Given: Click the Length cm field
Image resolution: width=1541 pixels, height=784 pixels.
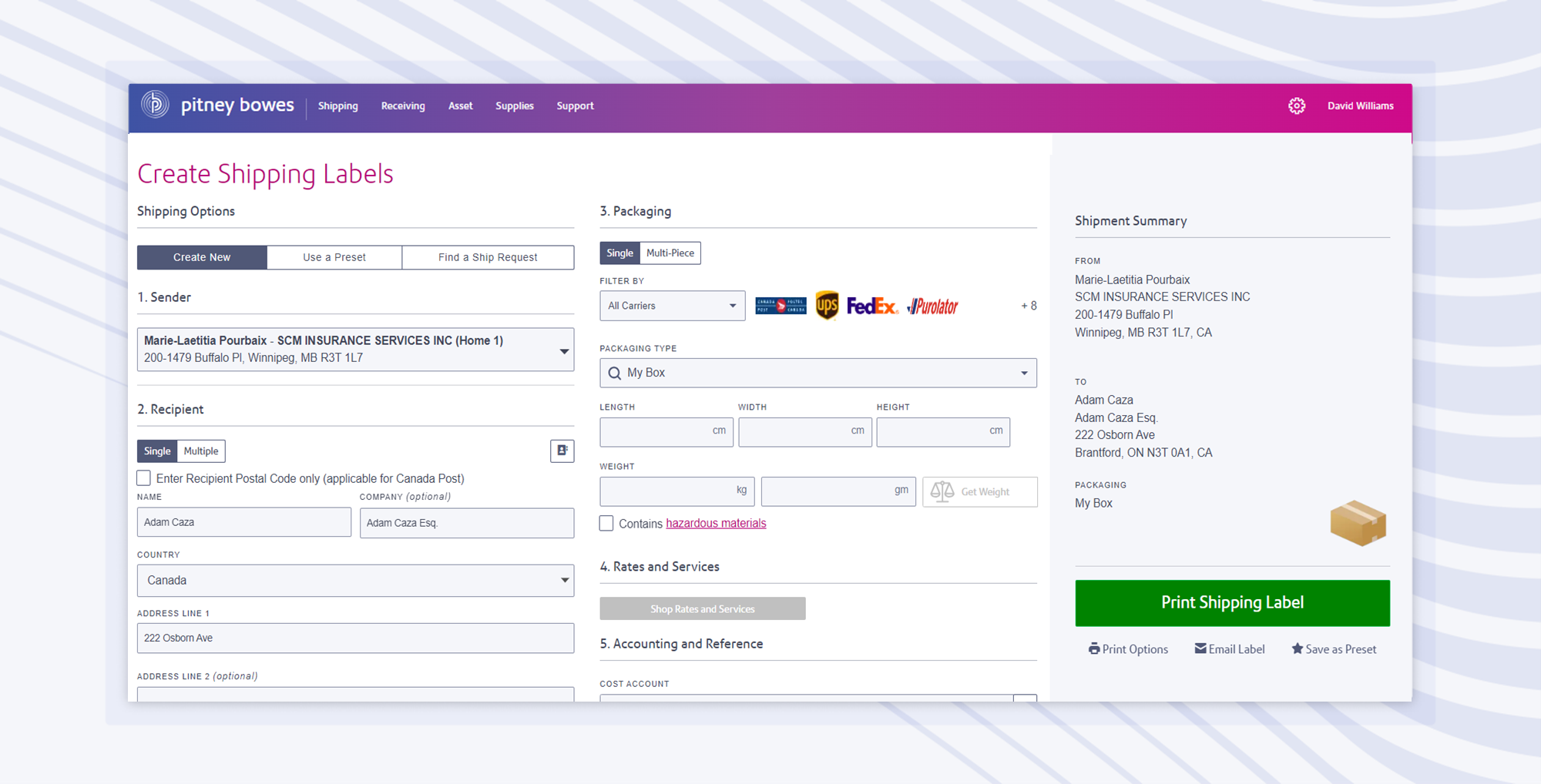Looking at the screenshot, I should [x=666, y=432].
